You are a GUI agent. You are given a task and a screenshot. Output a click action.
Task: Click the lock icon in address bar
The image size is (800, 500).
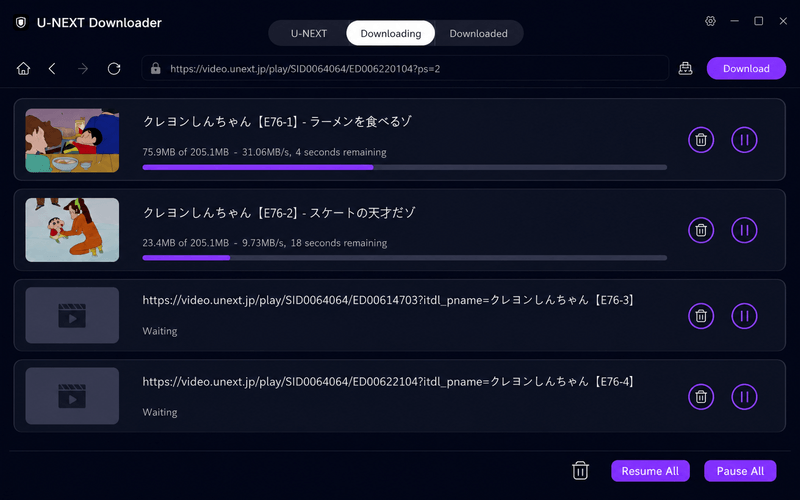coord(156,68)
